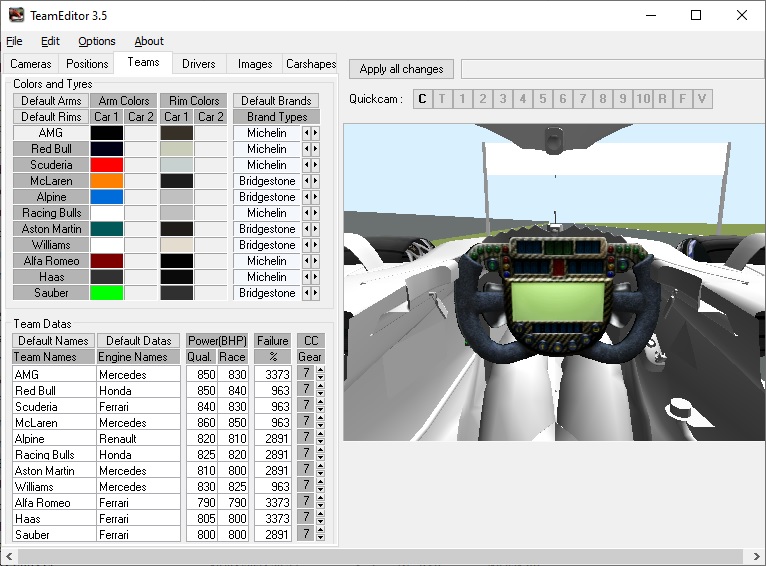Increase Williams CC gear value
The height and width of the screenshot is (566, 766).
320,482
